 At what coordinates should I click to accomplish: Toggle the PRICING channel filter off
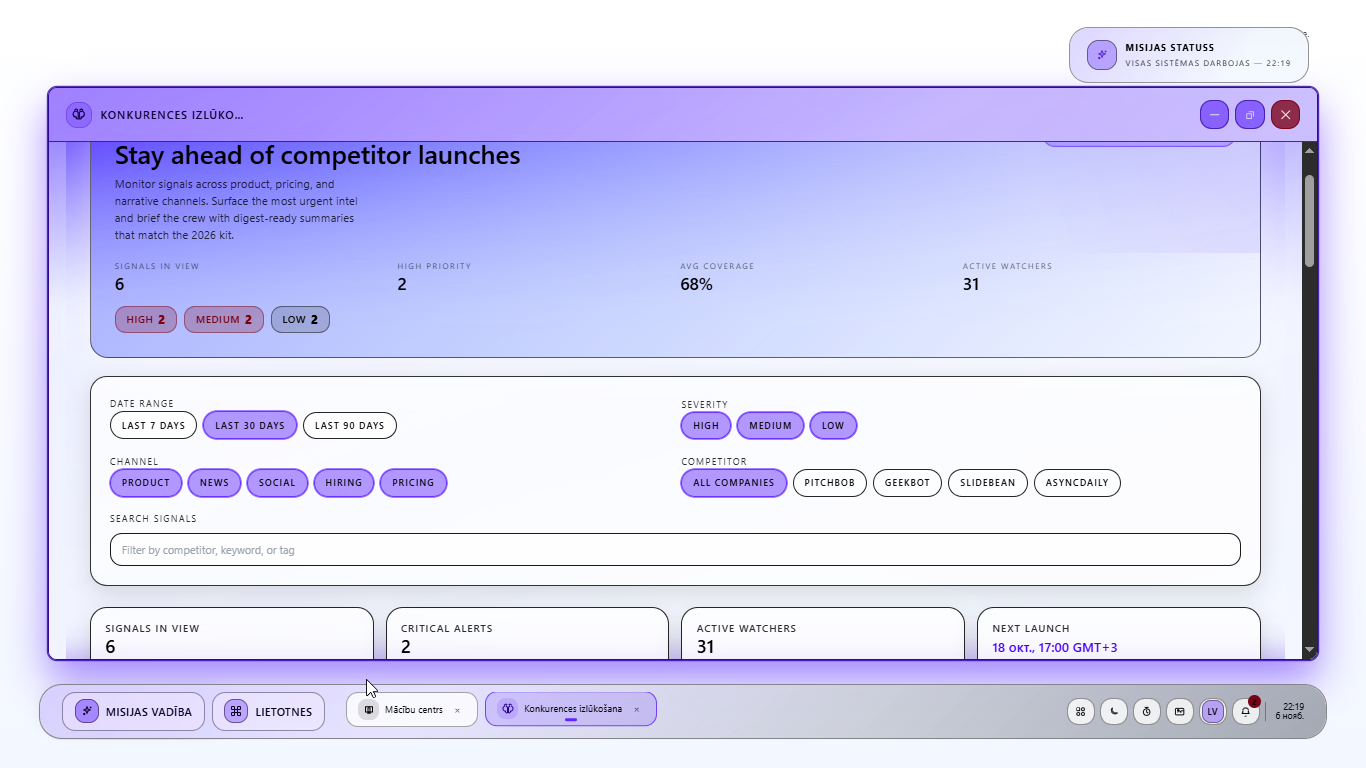[x=413, y=483]
